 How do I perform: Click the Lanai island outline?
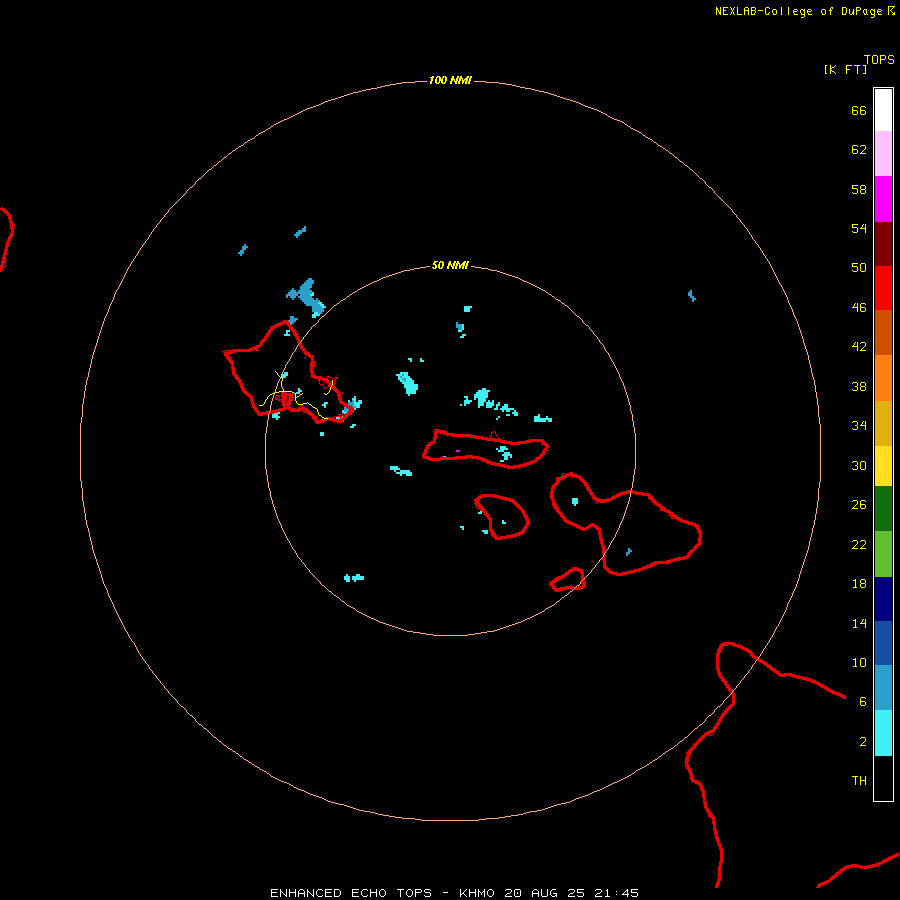coord(502,517)
